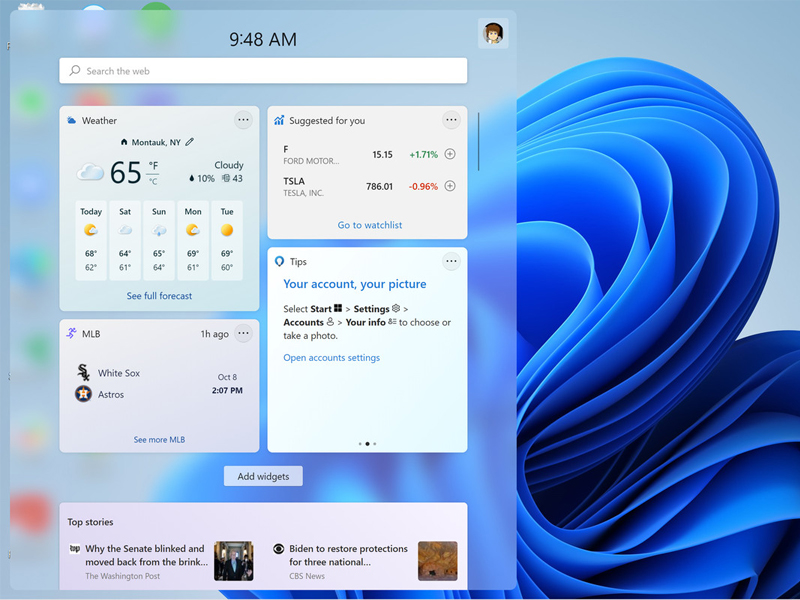Open the Weather widget options menu
This screenshot has width=800, height=600.
(243, 120)
